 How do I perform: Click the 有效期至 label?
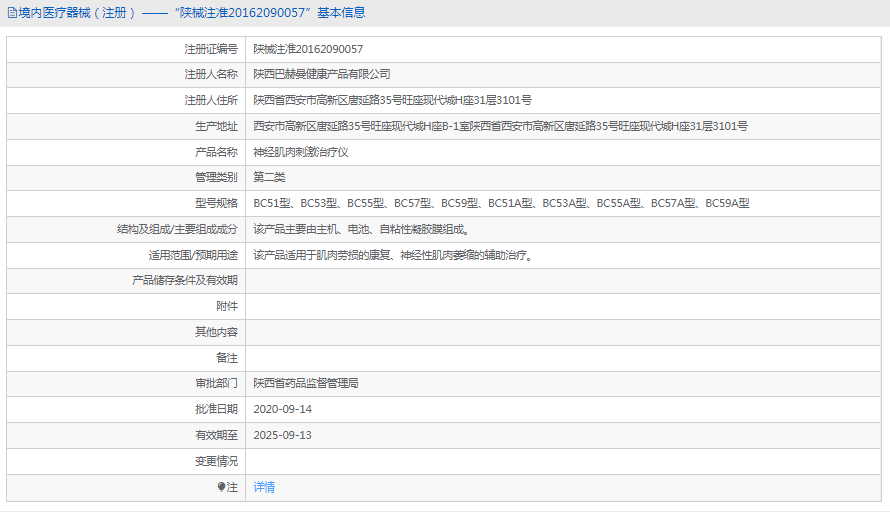[x=216, y=435]
